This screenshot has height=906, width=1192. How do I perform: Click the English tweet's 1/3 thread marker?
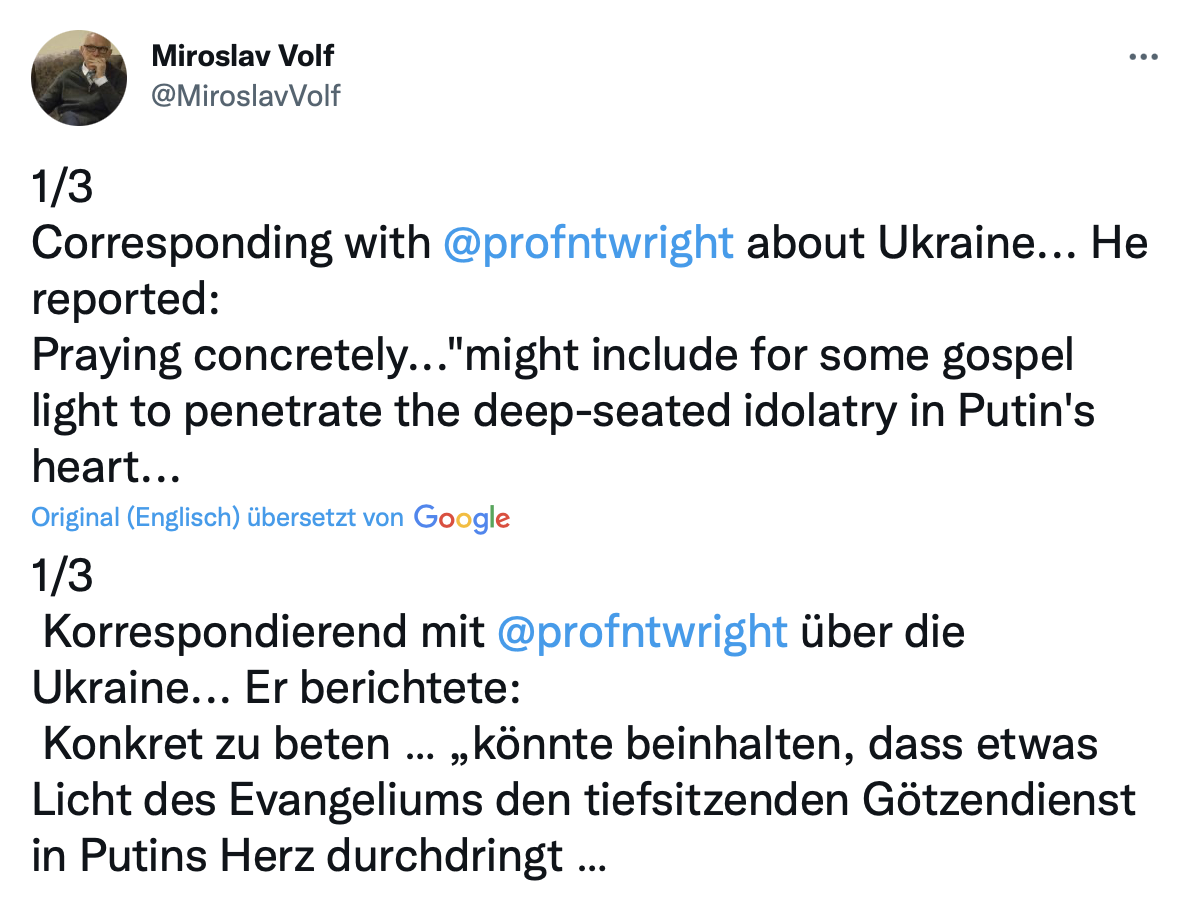click(62, 188)
